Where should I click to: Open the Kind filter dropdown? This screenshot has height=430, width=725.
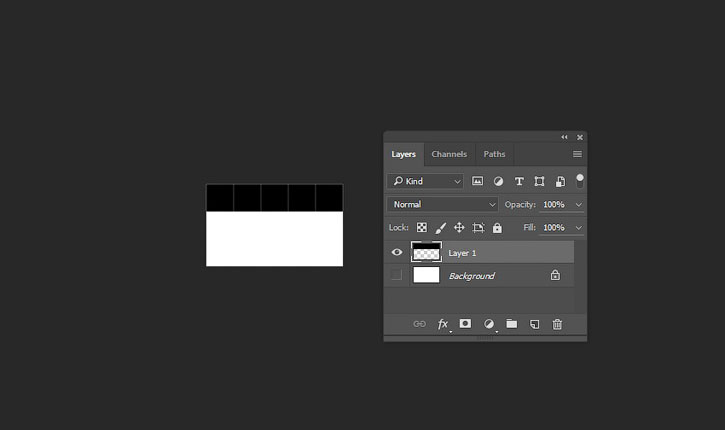click(425, 181)
